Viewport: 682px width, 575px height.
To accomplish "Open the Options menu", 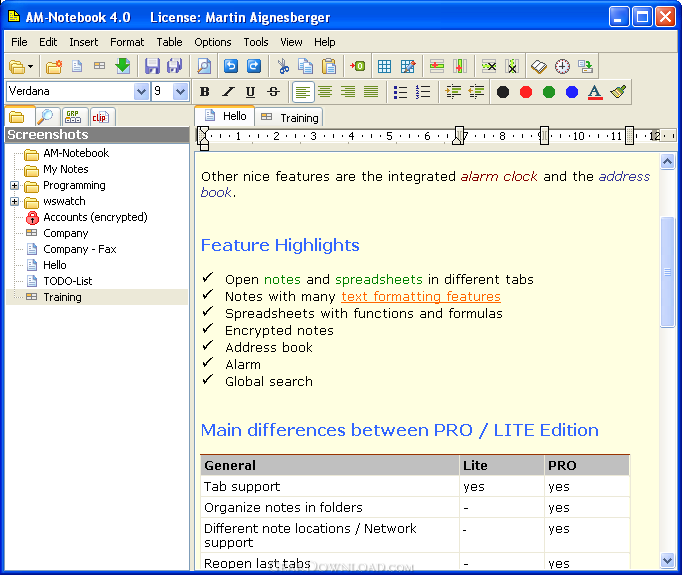I will [x=213, y=42].
